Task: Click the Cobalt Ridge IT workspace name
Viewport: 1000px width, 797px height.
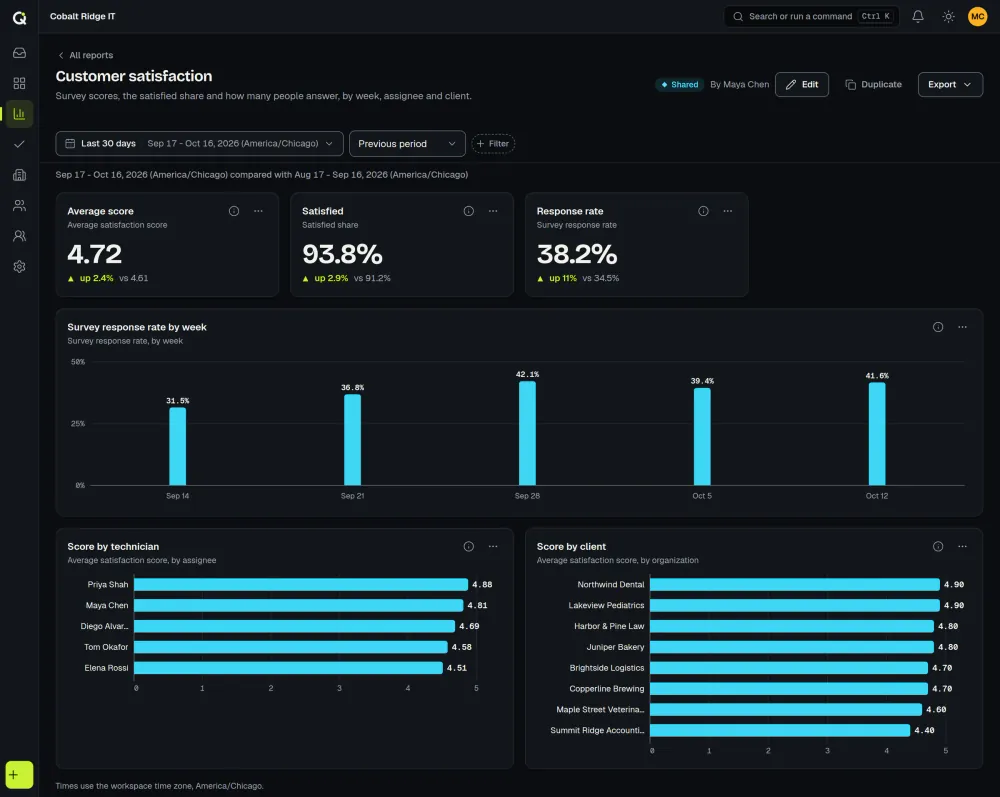Action: point(83,17)
